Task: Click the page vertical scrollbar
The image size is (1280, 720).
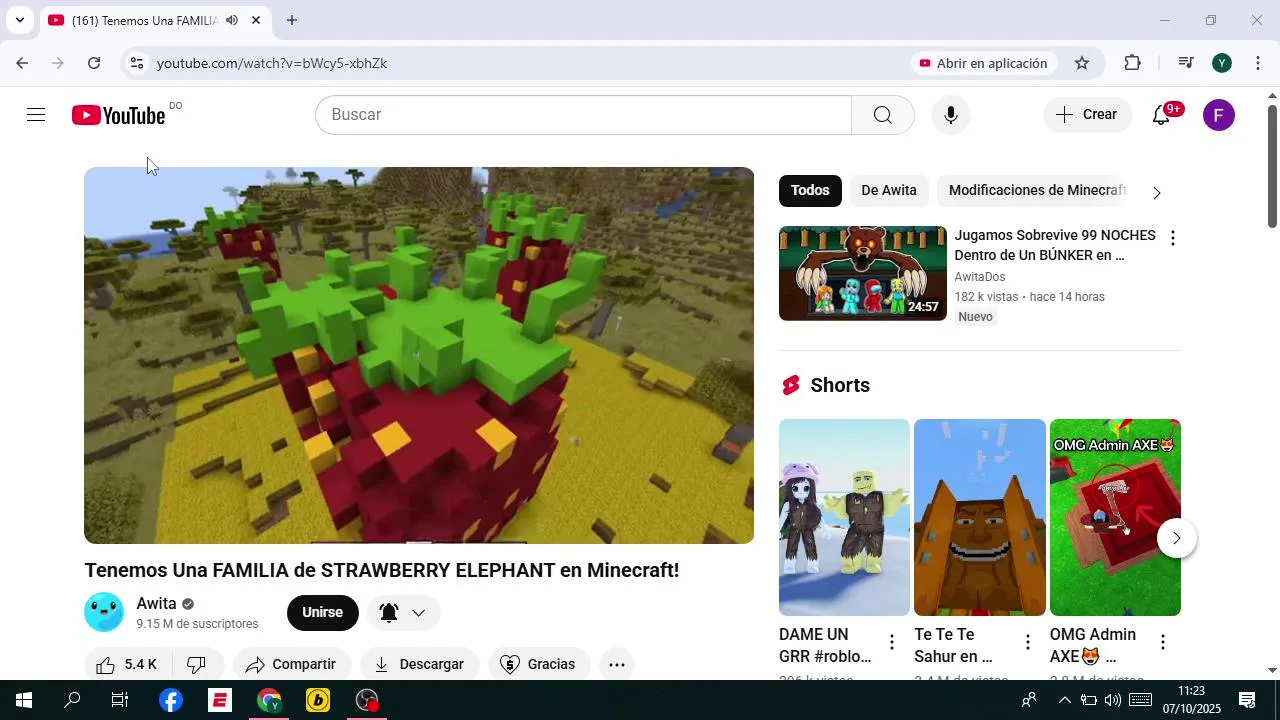Action: (1272, 165)
